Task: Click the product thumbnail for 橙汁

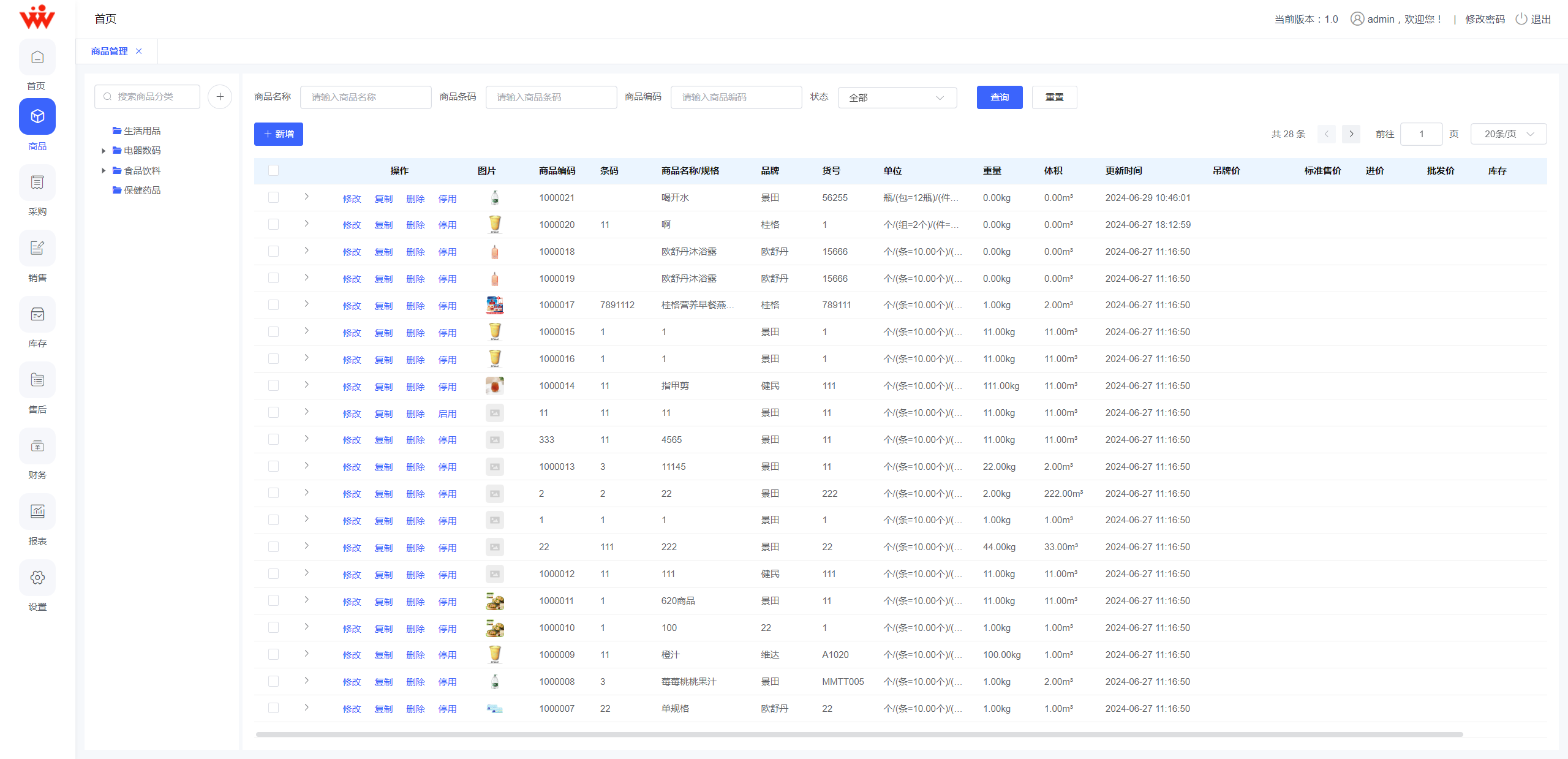Action: [x=494, y=654]
